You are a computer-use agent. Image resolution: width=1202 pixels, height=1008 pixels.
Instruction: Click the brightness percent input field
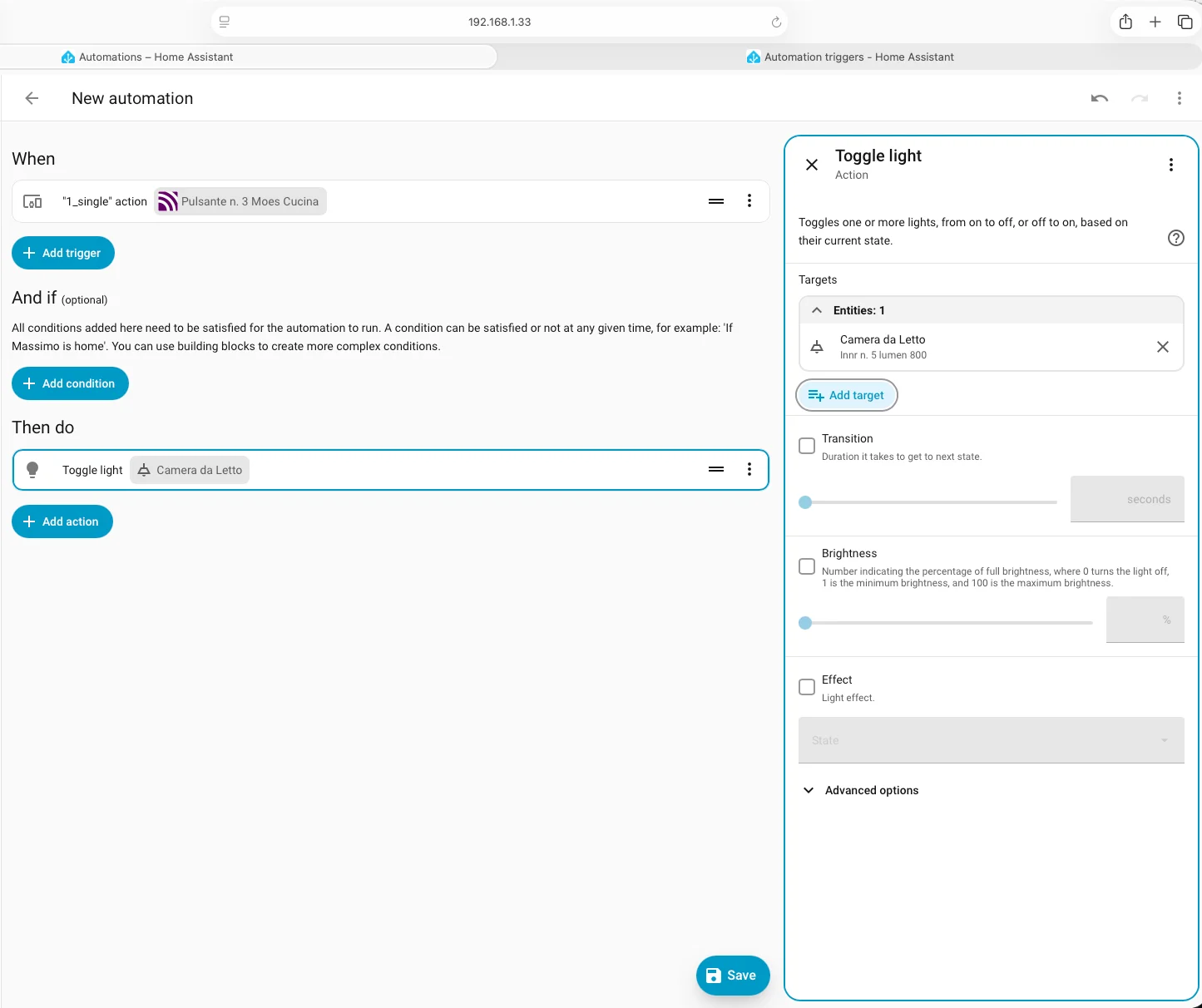1145,620
